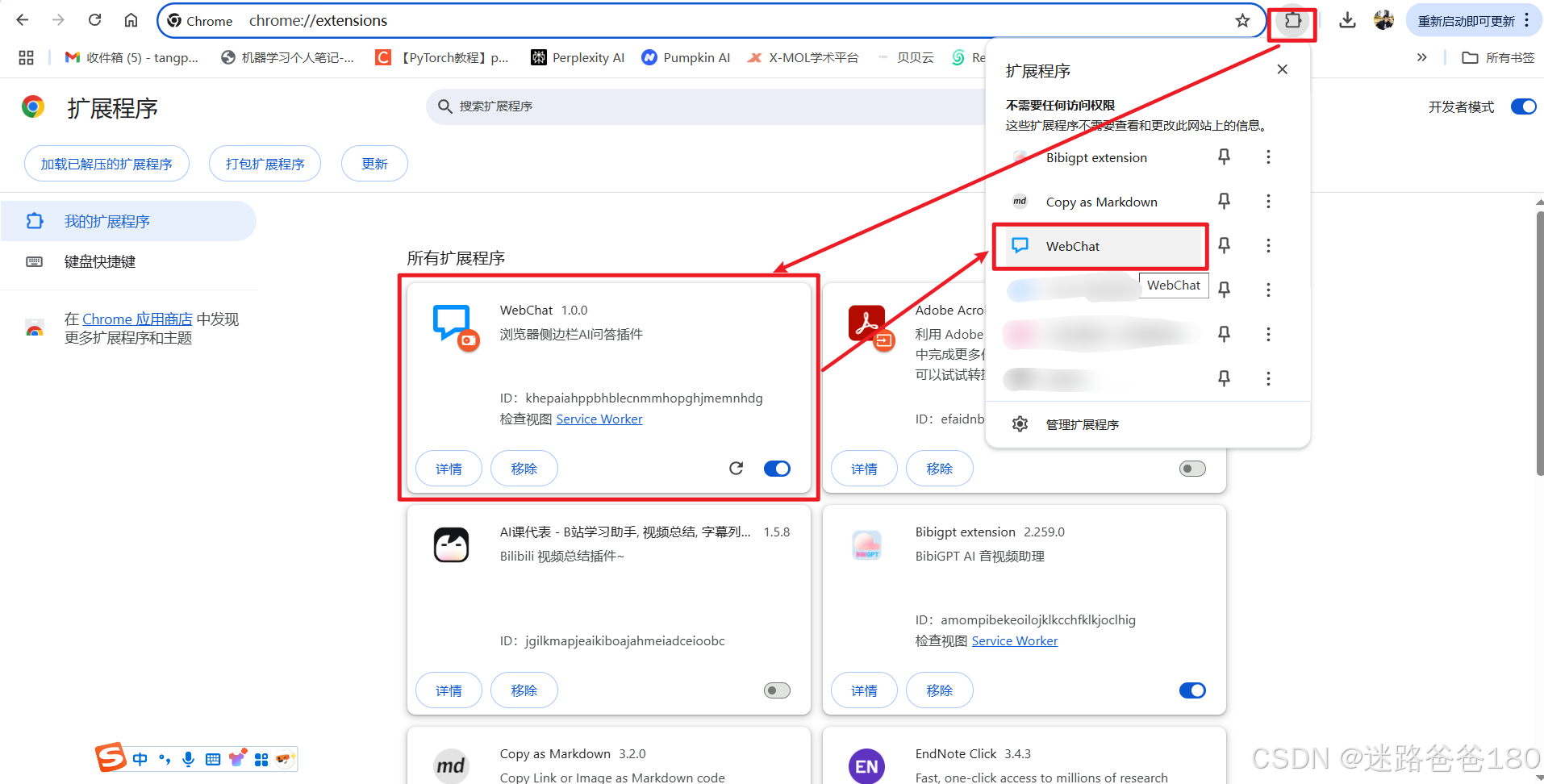Open the profile avatar menu
This screenshot has width=1544, height=784.
1384,20
